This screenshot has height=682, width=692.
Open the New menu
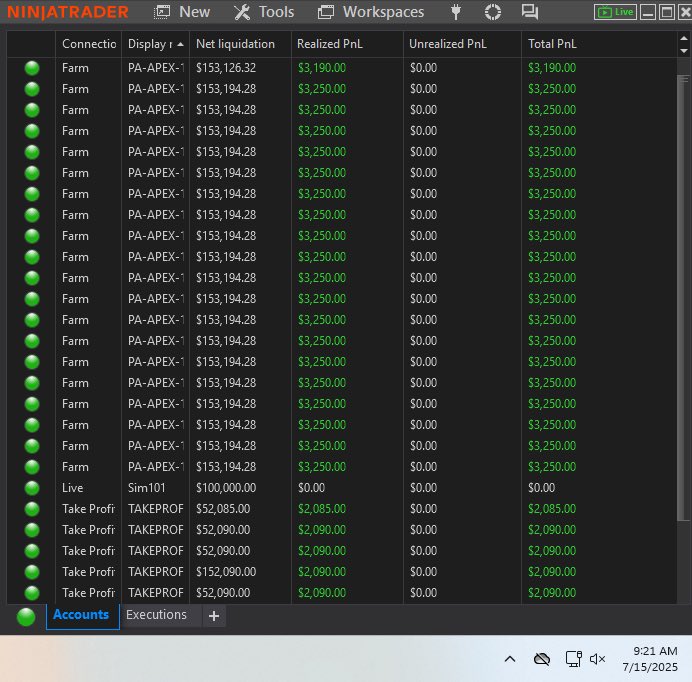point(181,12)
